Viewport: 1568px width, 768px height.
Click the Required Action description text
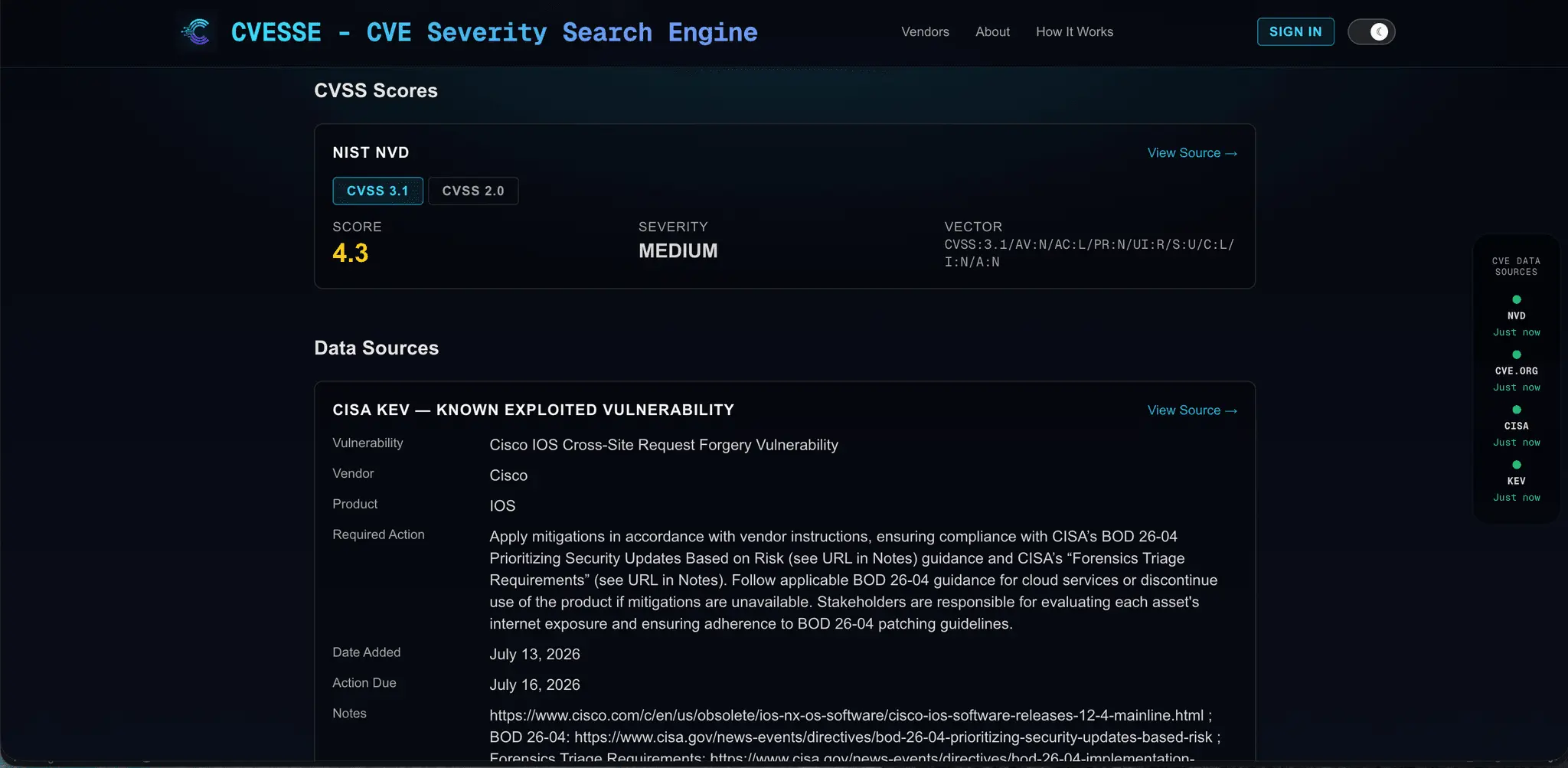click(854, 580)
